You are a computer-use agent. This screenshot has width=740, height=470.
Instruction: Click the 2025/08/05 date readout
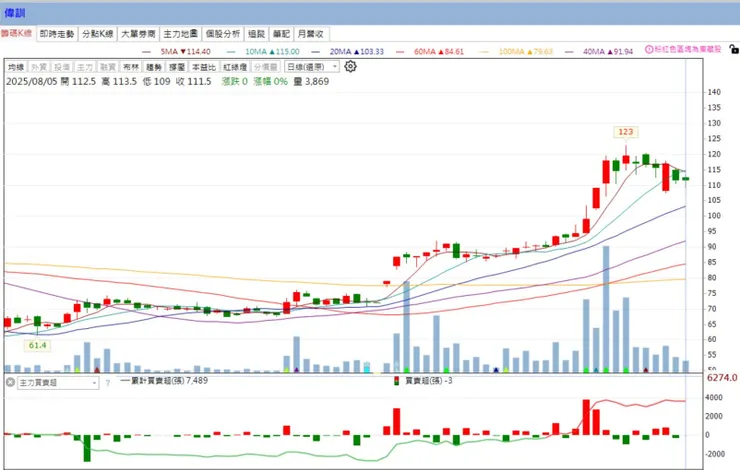click(x=32, y=82)
